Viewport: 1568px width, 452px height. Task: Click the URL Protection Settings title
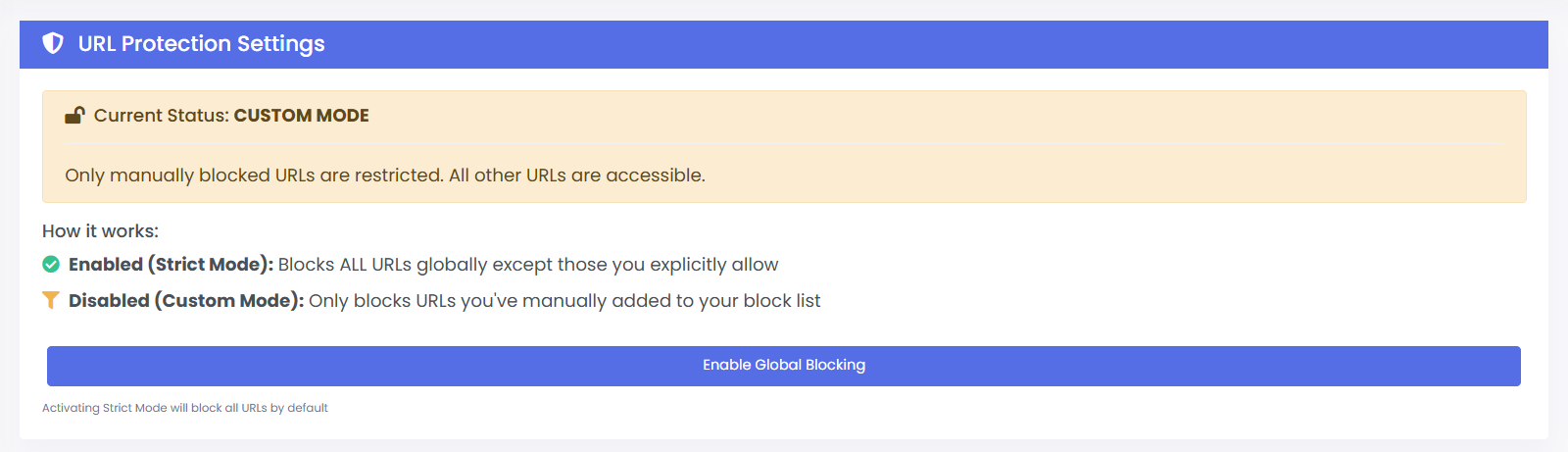click(x=201, y=44)
